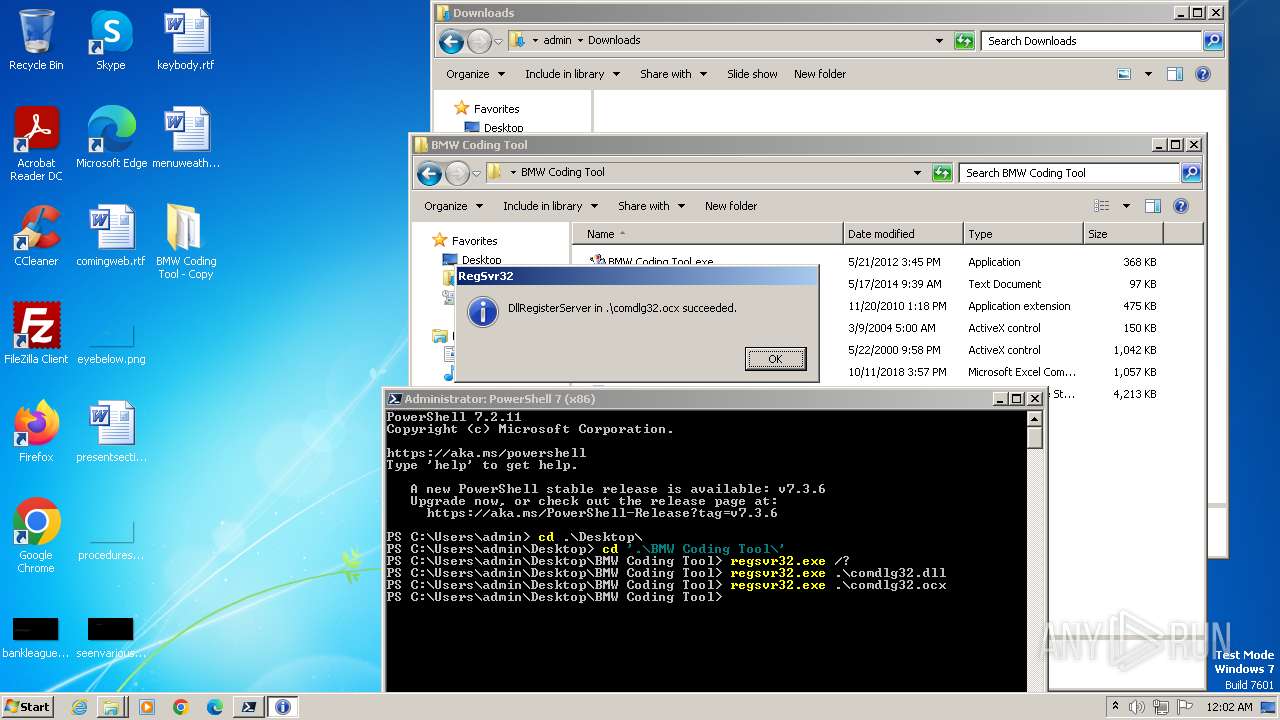
Task: Open Organize menu in BMW Coding Tool window
Action: (x=453, y=206)
